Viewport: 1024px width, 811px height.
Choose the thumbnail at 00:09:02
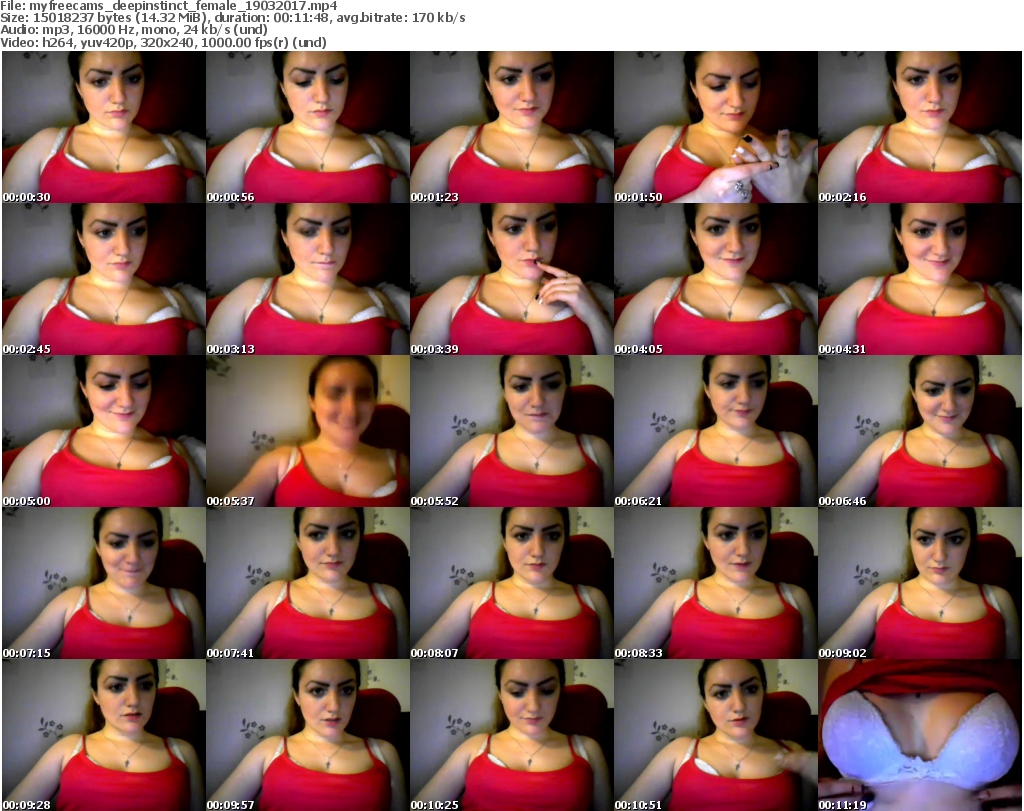[x=920, y=583]
